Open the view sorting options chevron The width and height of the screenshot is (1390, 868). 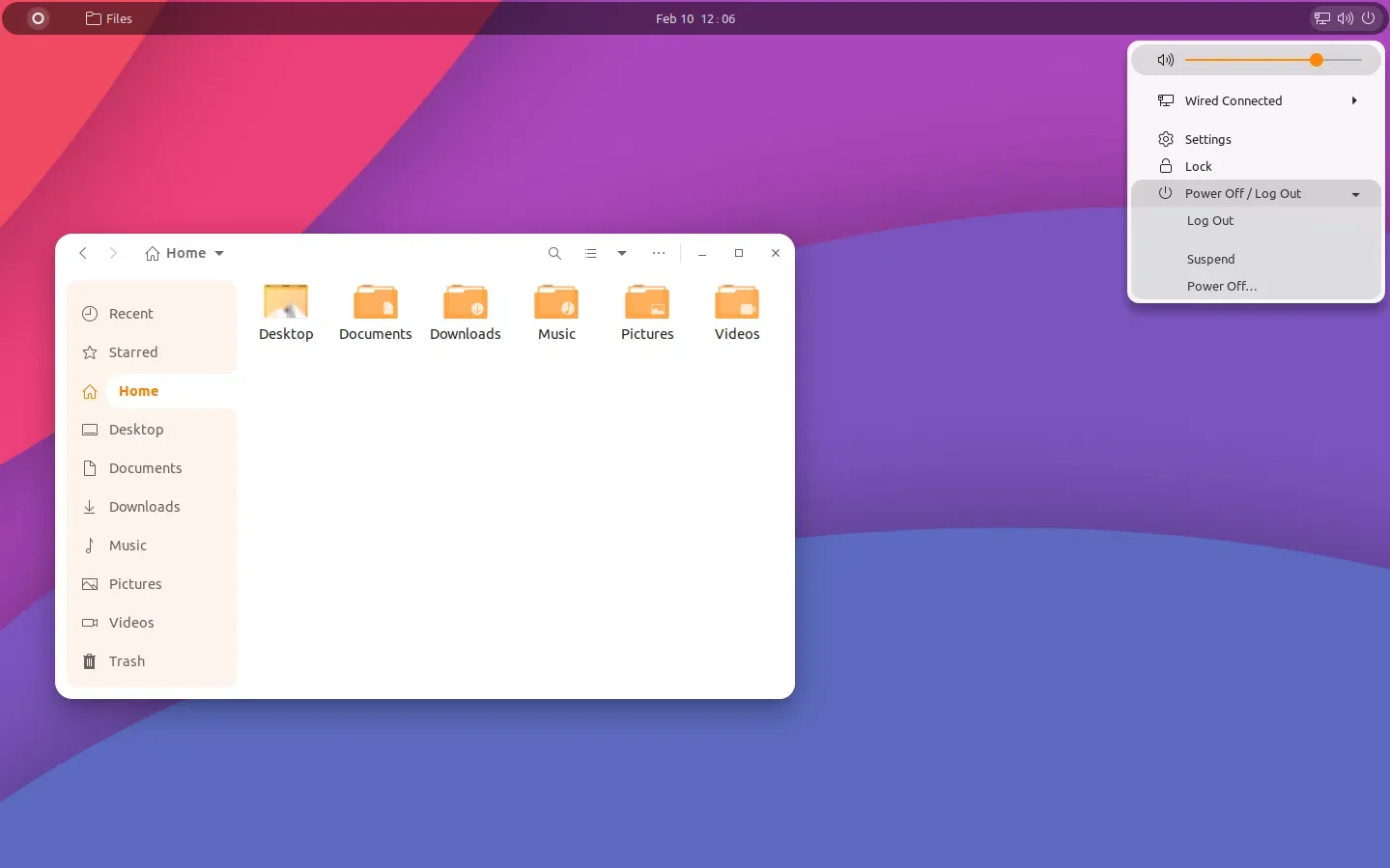click(621, 253)
